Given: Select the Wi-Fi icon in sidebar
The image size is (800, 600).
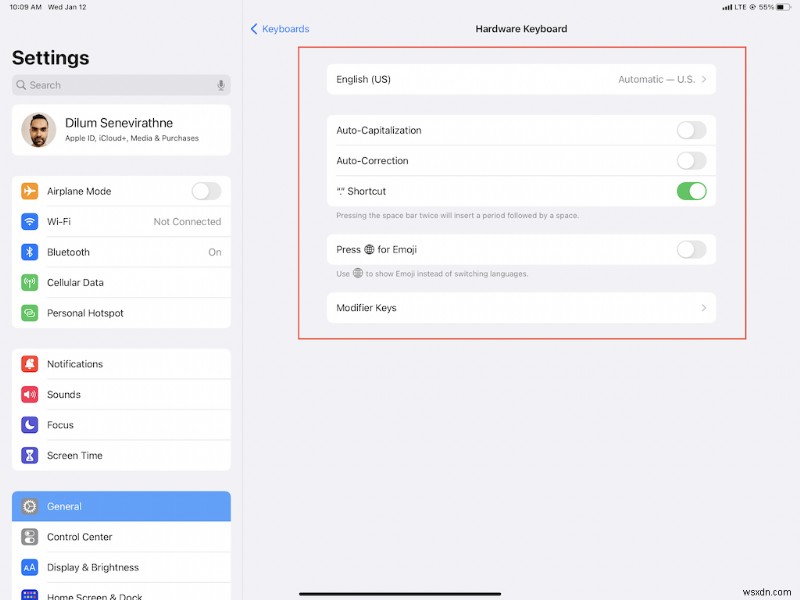Looking at the screenshot, I should pyautogui.click(x=28, y=221).
